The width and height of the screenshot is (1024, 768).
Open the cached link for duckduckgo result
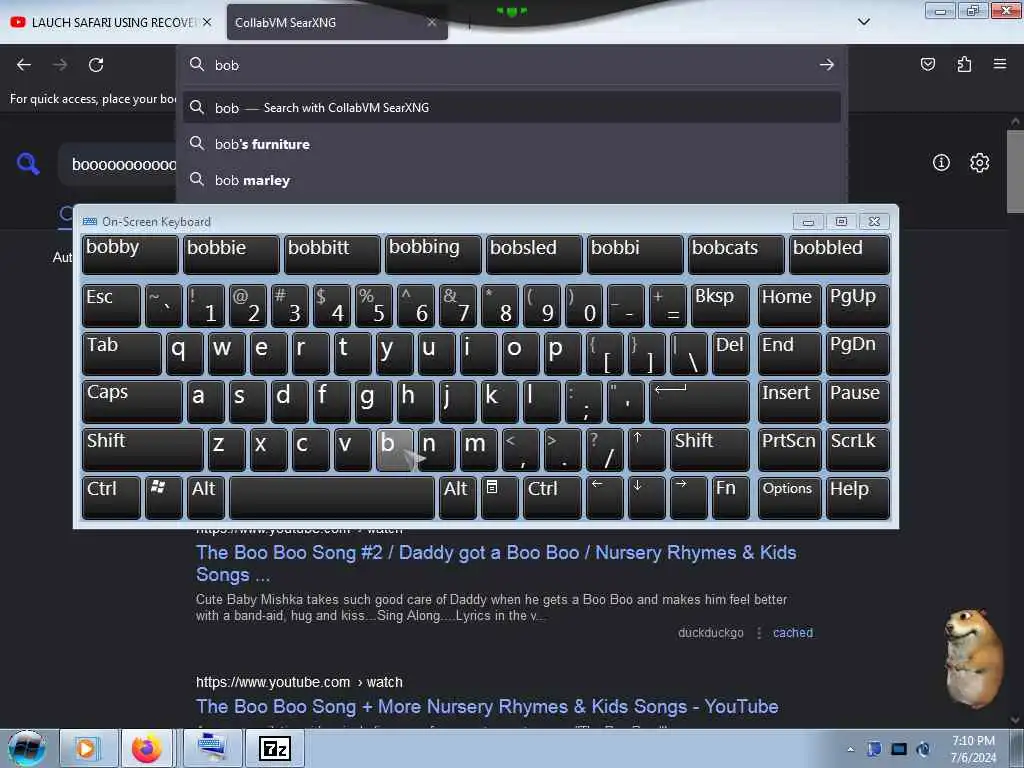(x=793, y=632)
